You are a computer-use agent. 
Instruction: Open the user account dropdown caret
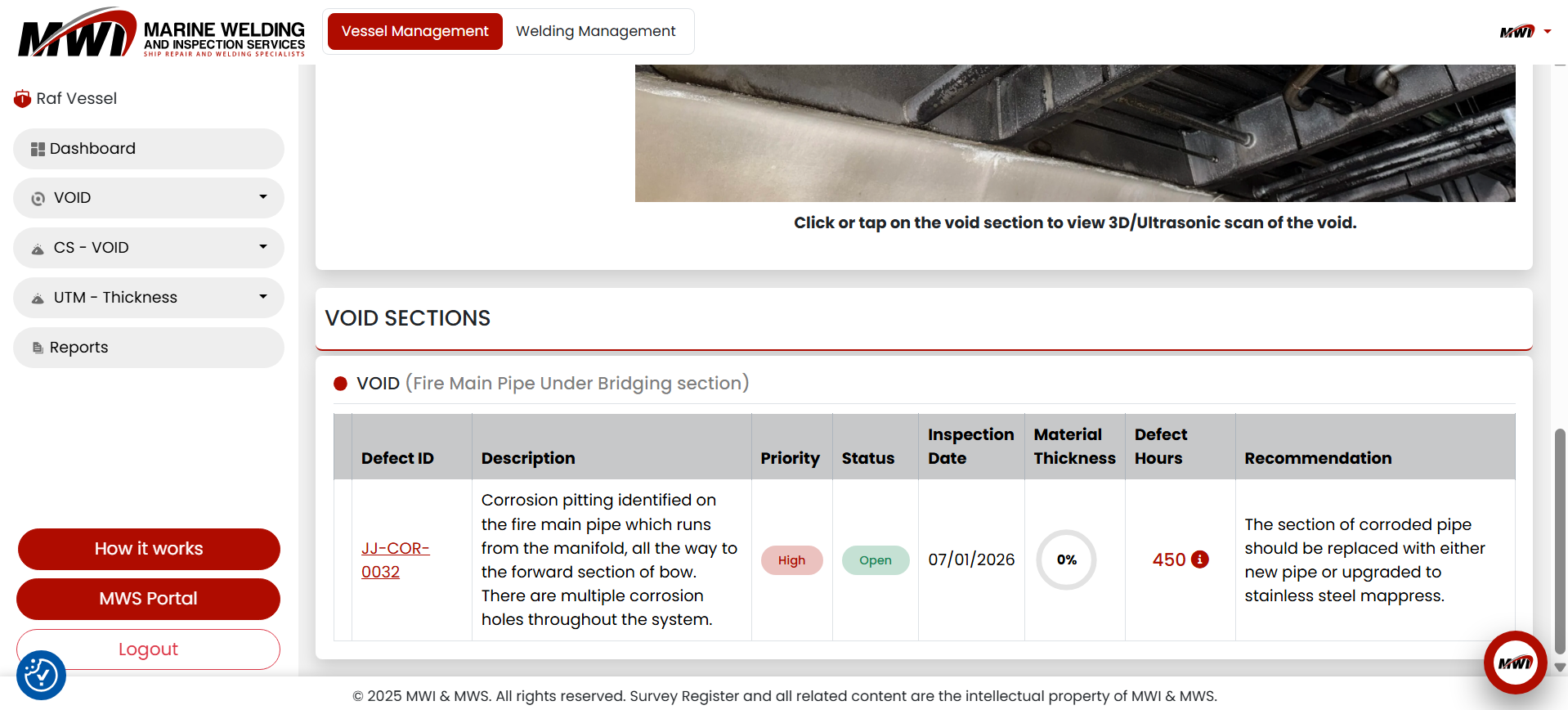pyautogui.click(x=1548, y=32)
